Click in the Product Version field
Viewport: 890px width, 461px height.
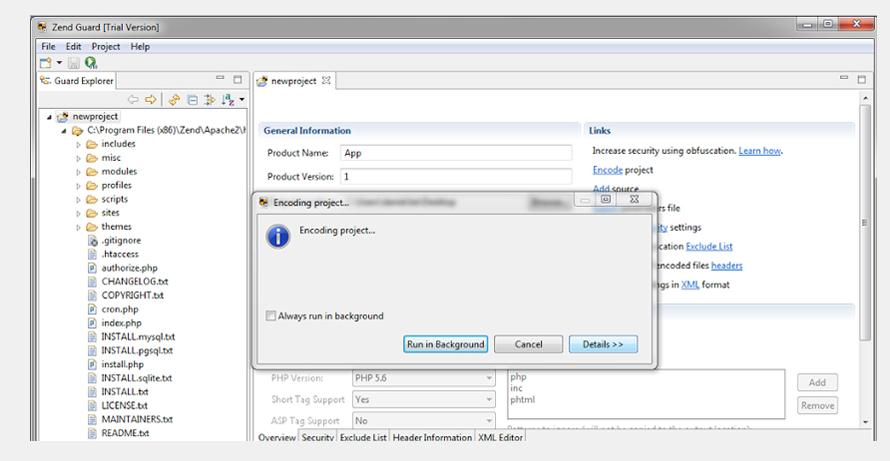click(x=456, y=177)
